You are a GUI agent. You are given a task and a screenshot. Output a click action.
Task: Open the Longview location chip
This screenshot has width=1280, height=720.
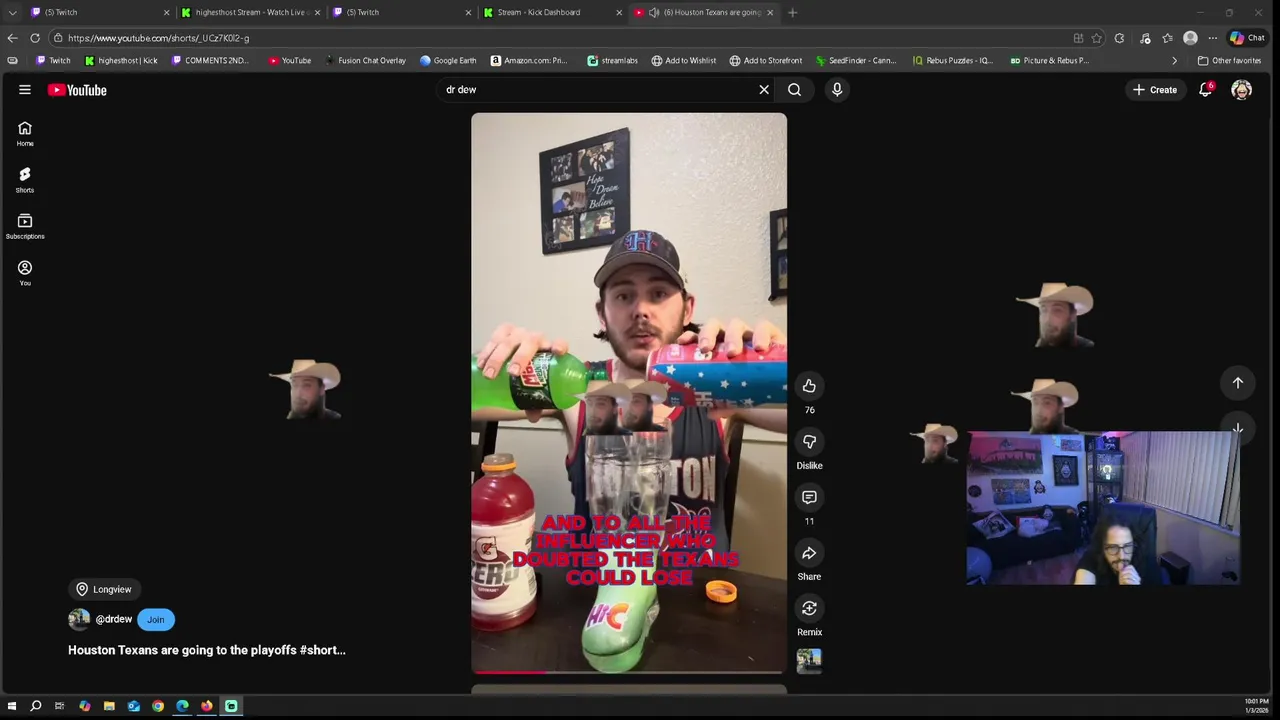click(x=104, y=590)
